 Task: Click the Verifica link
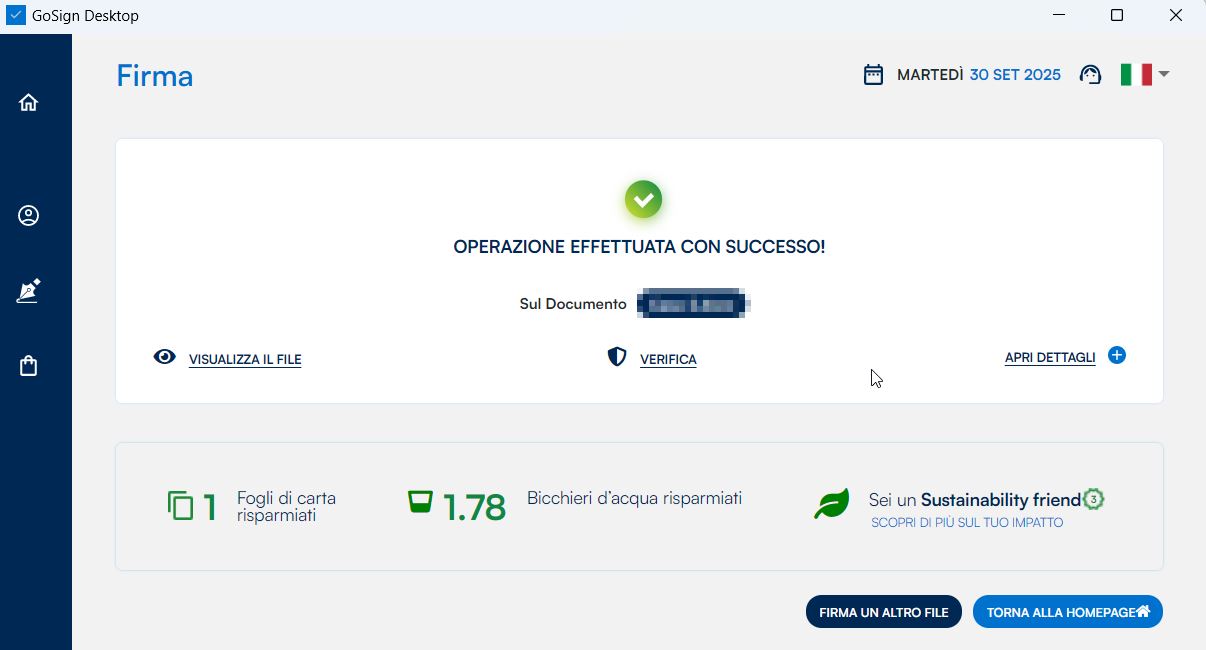point(668,360)
